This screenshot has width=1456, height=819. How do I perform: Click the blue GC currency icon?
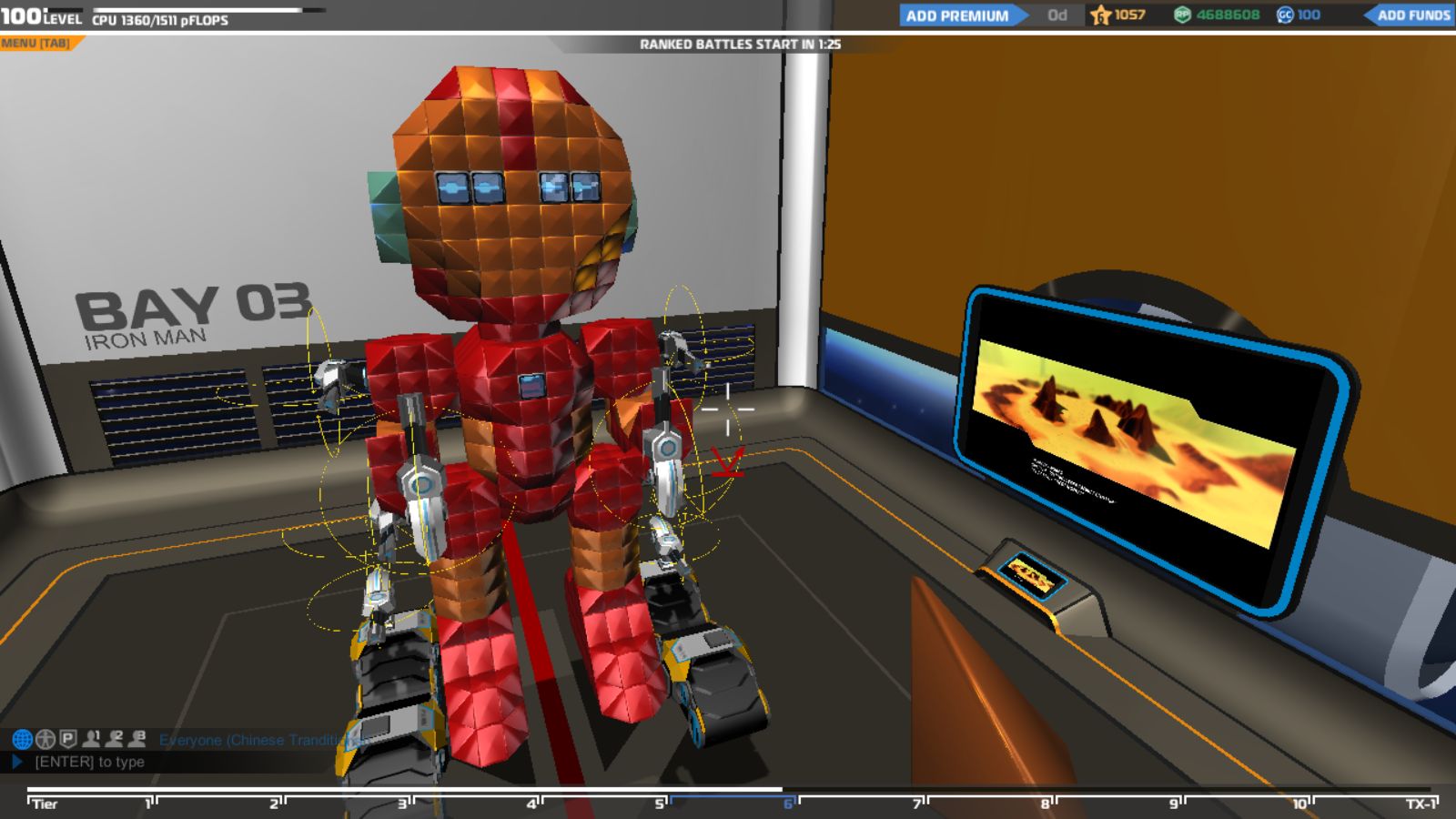[x=1285, y=15]
